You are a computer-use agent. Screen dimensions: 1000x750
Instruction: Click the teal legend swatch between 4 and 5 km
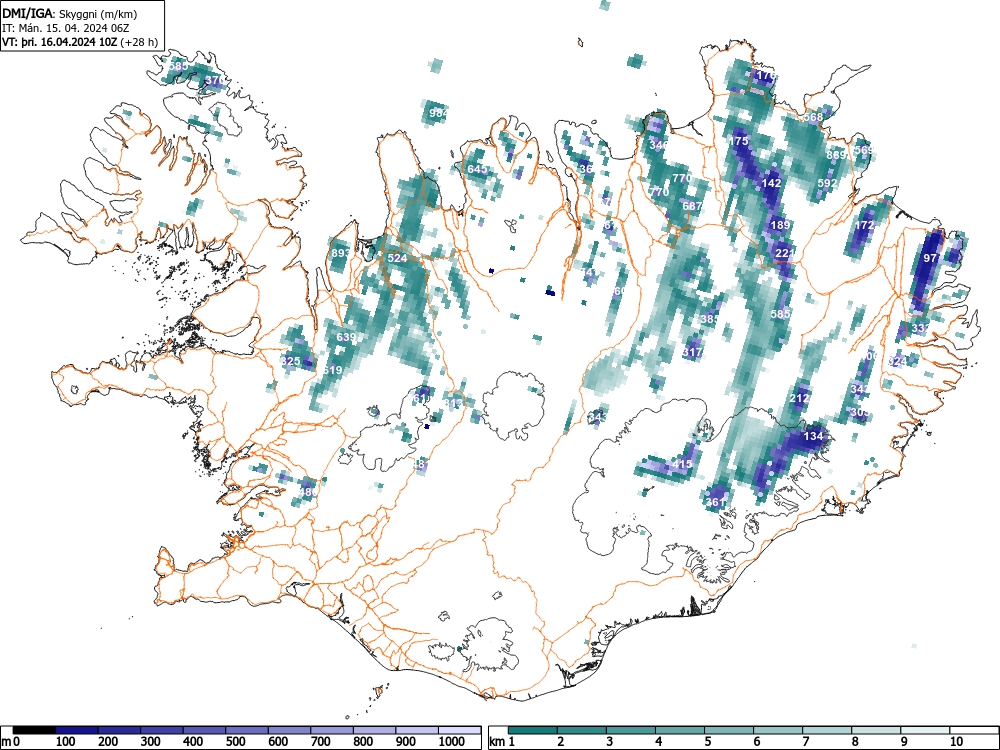pos(680,730)
